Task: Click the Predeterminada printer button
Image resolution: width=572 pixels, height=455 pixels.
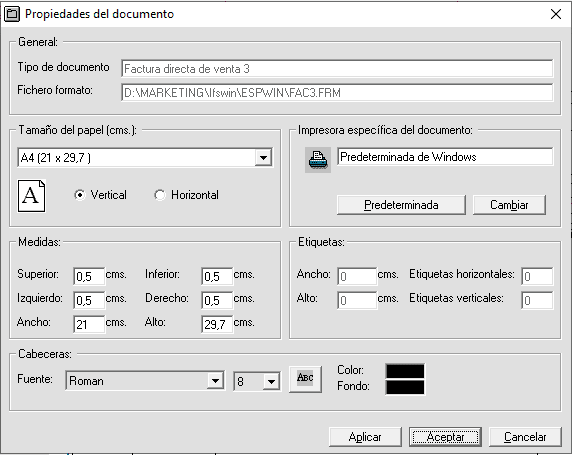Action: pos(401,205)
